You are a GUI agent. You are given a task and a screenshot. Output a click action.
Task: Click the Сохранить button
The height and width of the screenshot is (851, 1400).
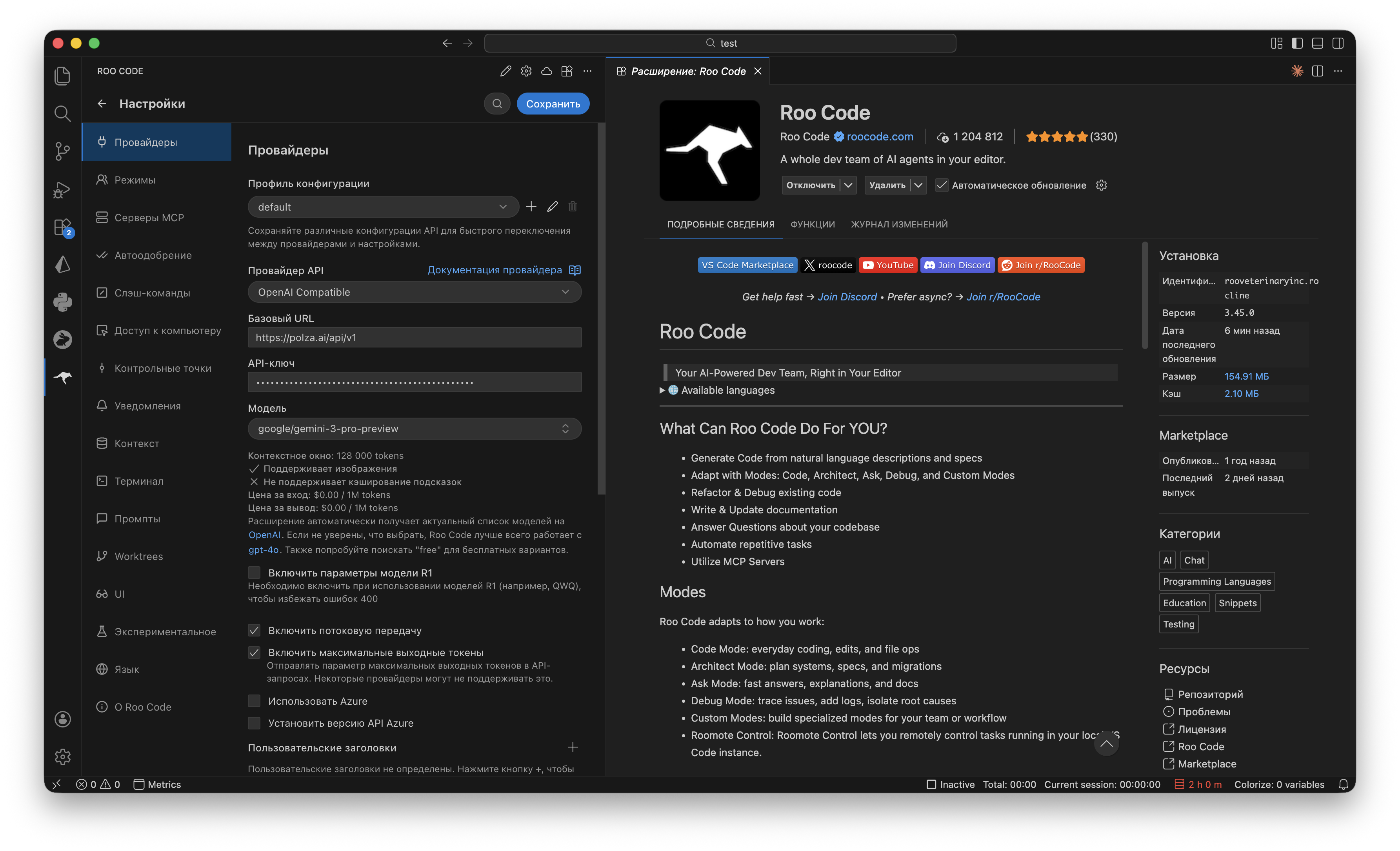[x=553, y=104]
